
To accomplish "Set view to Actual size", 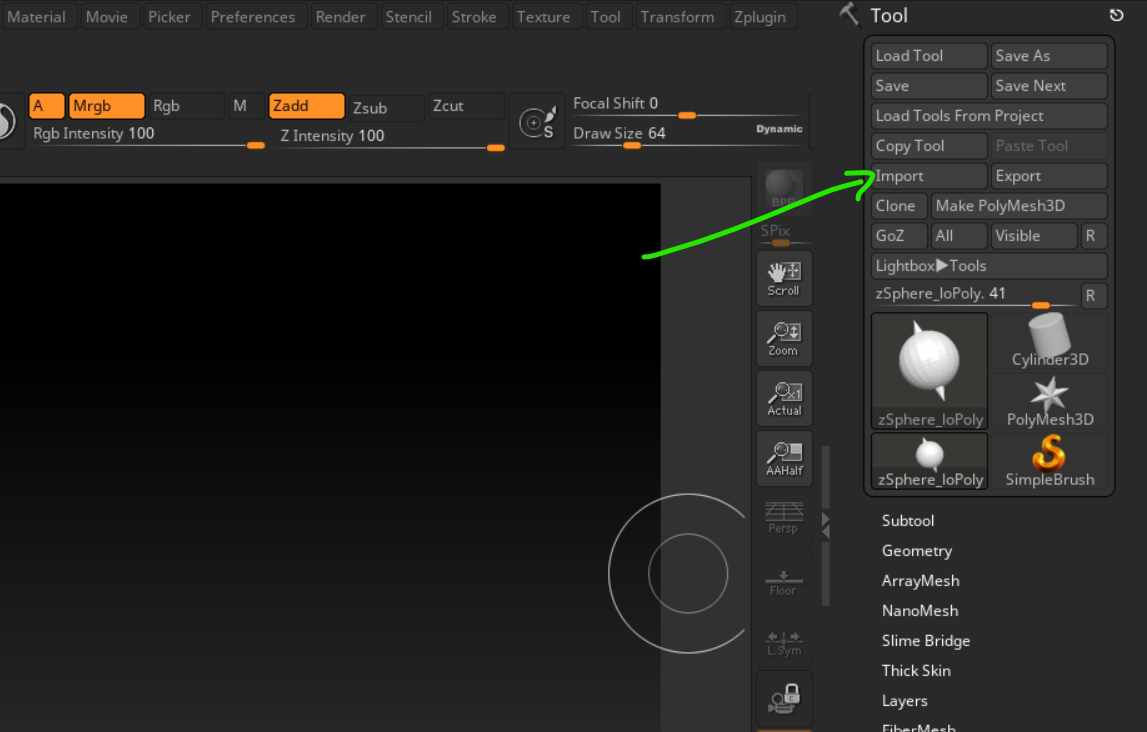I will pos(783,399).
